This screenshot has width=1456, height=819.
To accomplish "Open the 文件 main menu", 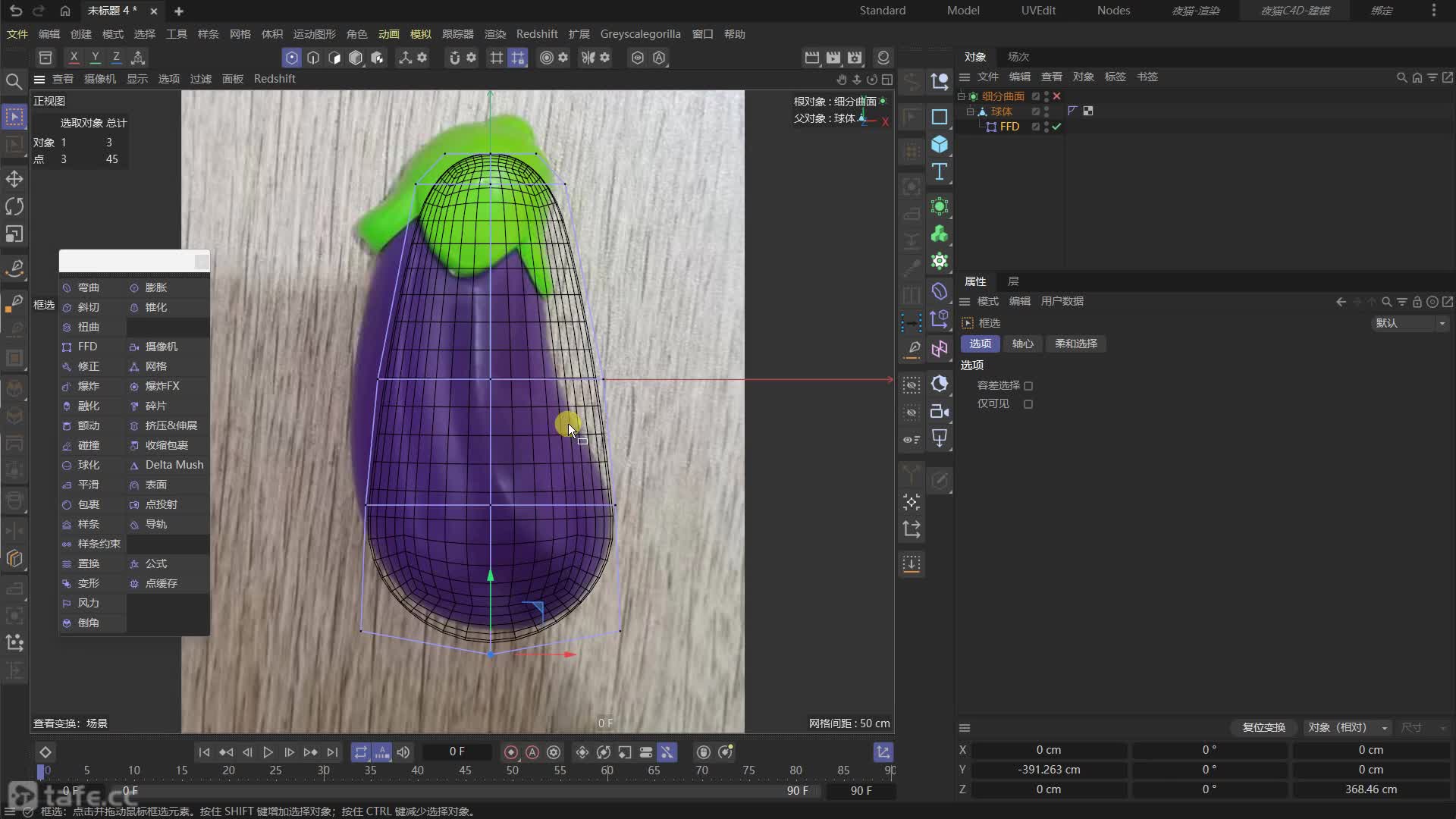I will (x=17, y=34).
